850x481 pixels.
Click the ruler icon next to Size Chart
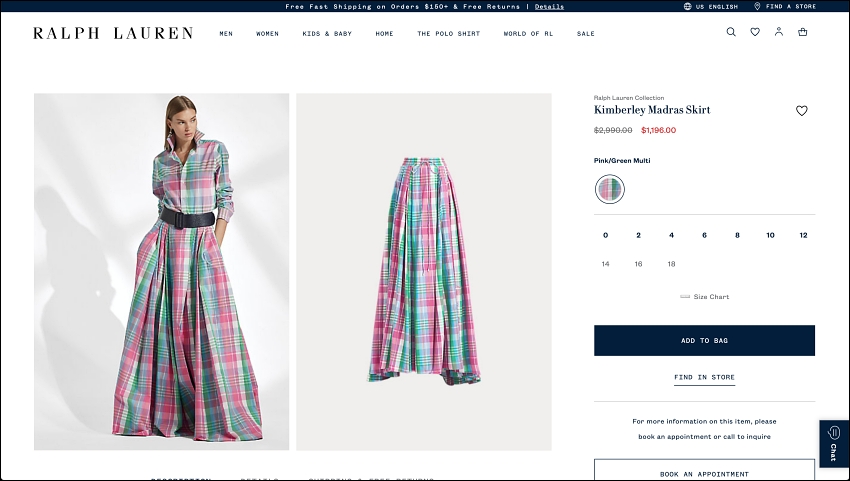point(685,297)
